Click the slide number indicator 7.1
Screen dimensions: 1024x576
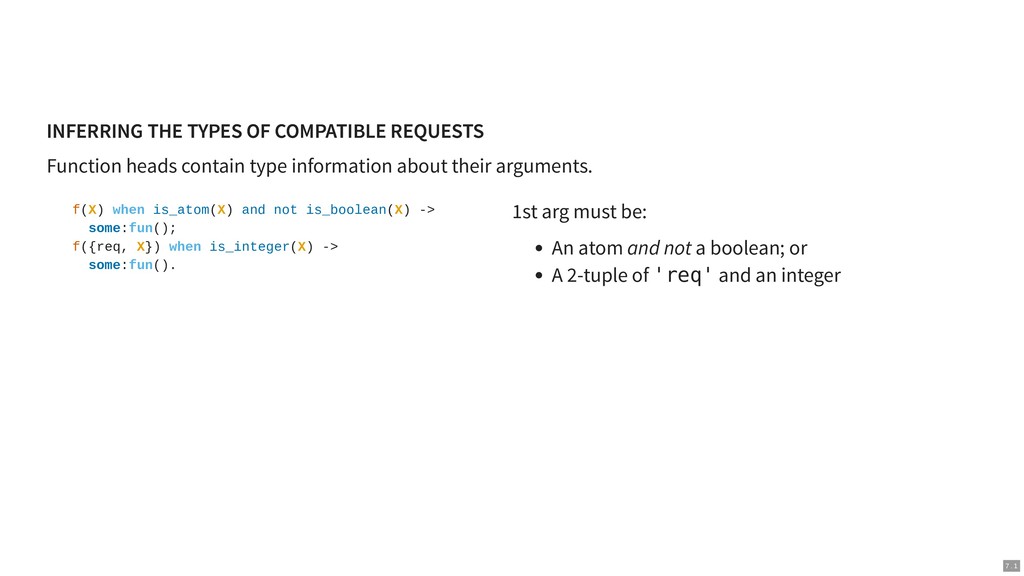1011,566
